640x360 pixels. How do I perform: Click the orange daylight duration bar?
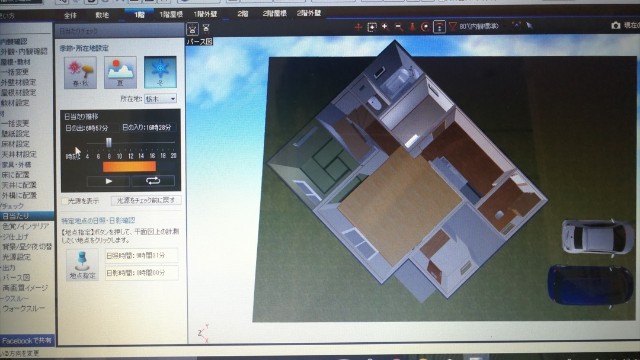[129, 166]
